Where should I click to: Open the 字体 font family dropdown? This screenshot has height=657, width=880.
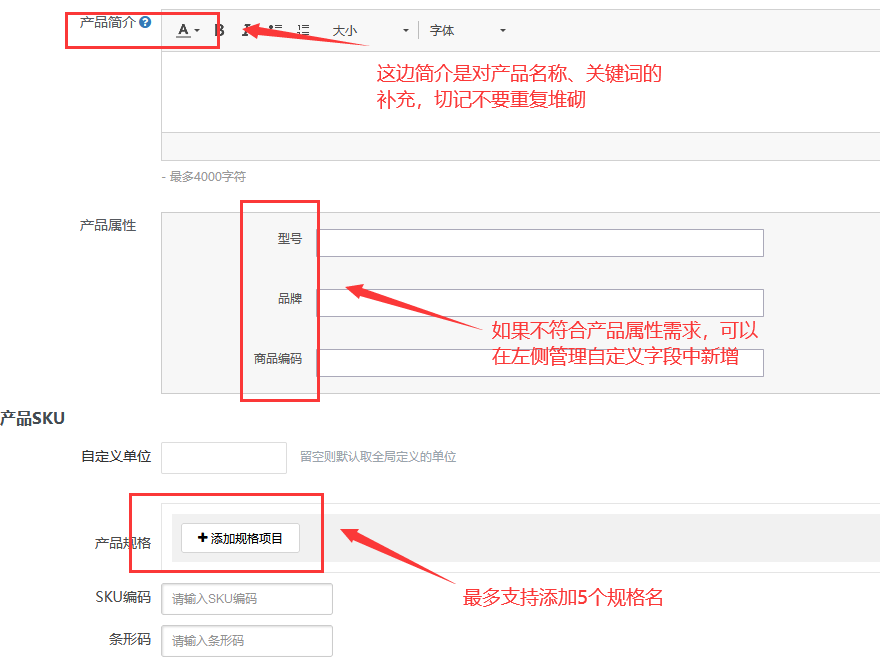tap(467, 31)
